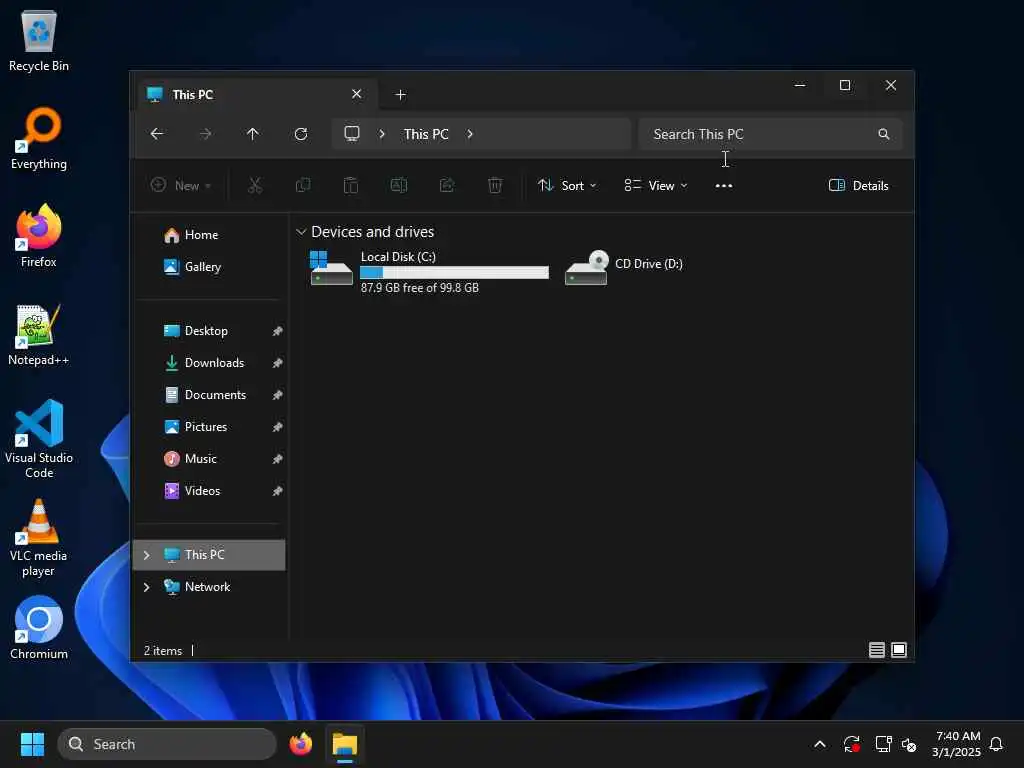
Task: Open the Windows Start menu
Action: tap(32, 744)
